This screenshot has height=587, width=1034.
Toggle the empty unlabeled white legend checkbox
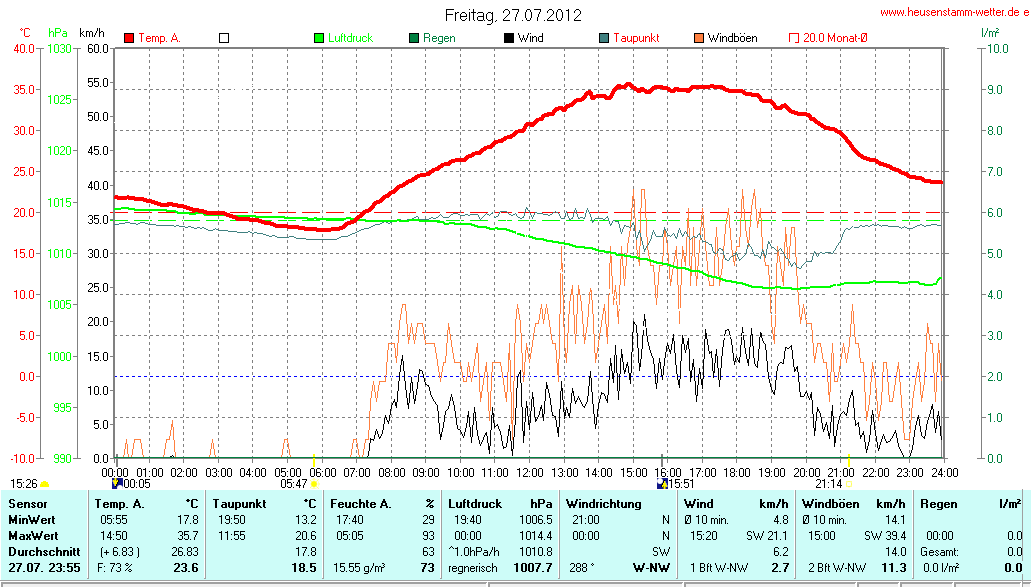pos(224,38)
